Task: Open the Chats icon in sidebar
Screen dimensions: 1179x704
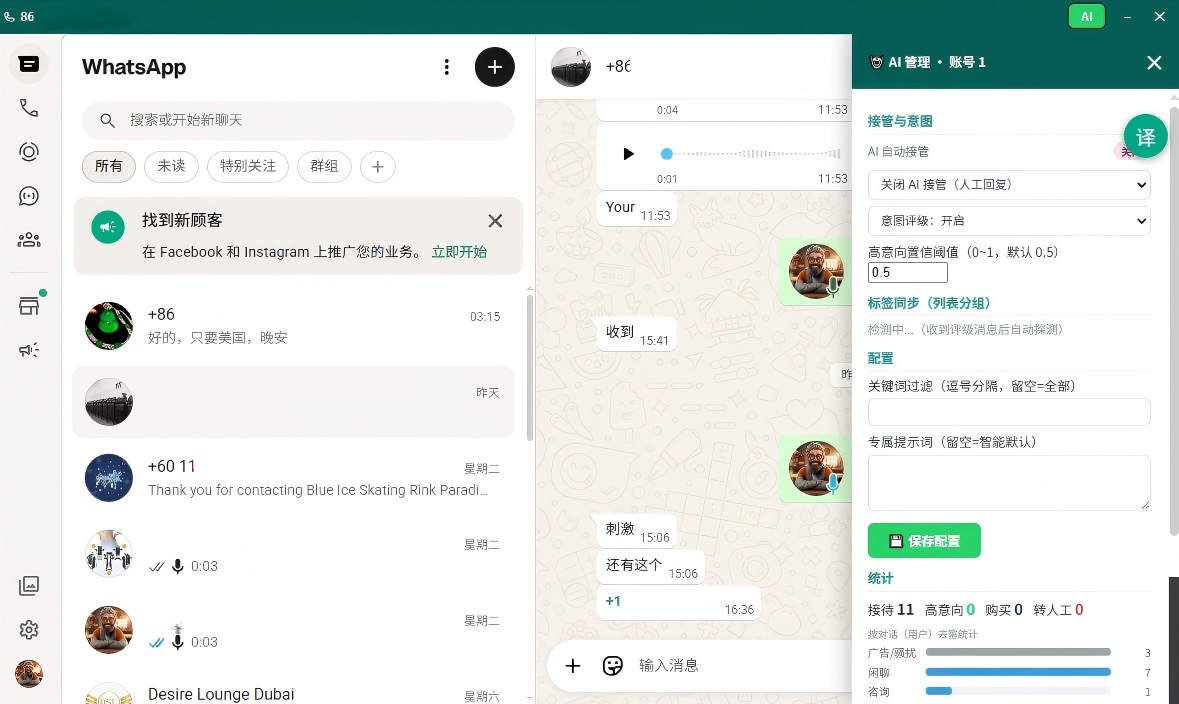Action: coord(29,64)
